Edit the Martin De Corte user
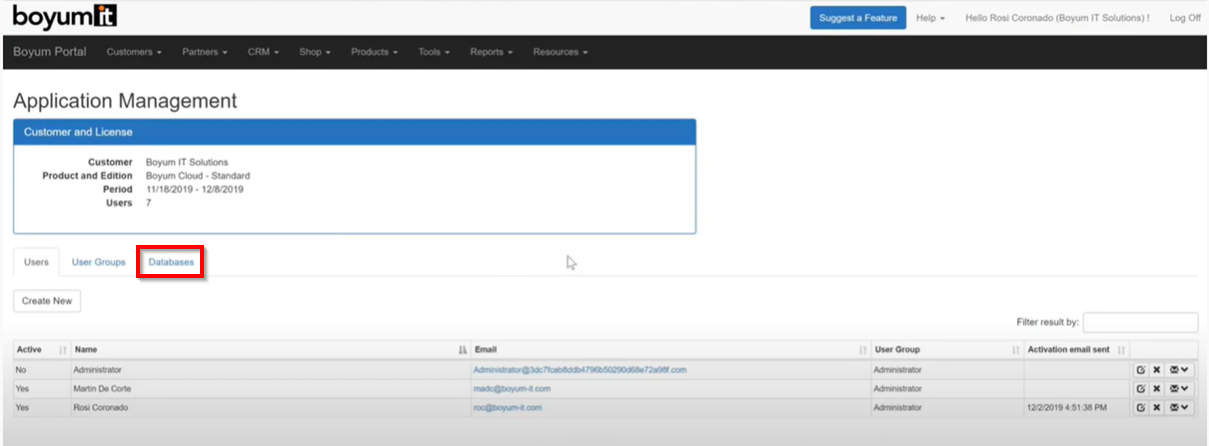The height and width of the screenshot is (446, 1209). point(1141,388)
